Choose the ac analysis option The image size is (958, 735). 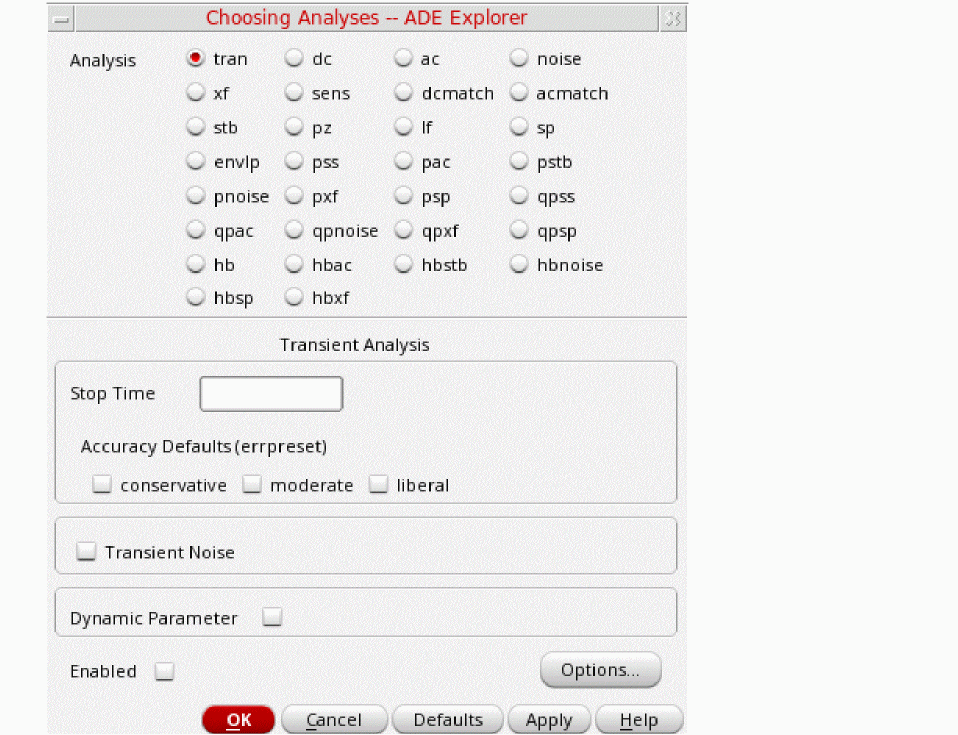pyautogui.click(x=403, y=59)
